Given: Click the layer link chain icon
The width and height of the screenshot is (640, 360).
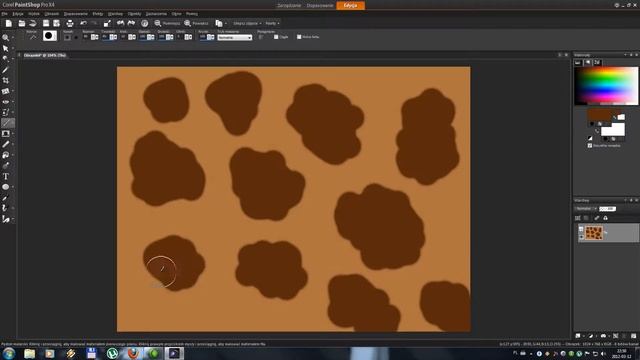Looking at the screenshot, I should point(597,218).
